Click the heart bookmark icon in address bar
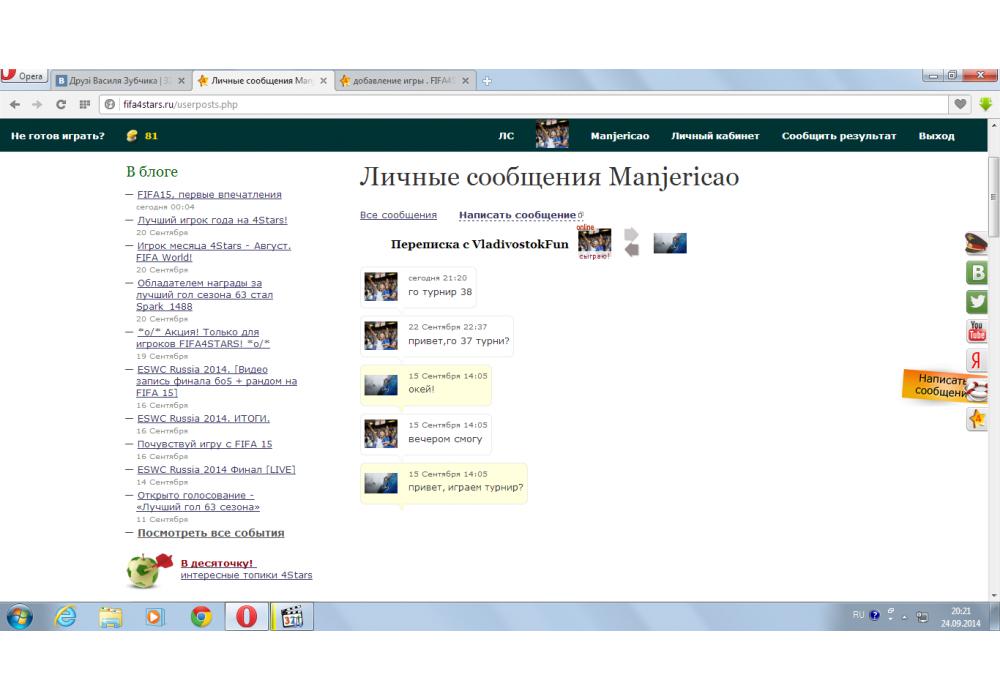This screenshot has height=700, width=1000. tap(961, 104)
